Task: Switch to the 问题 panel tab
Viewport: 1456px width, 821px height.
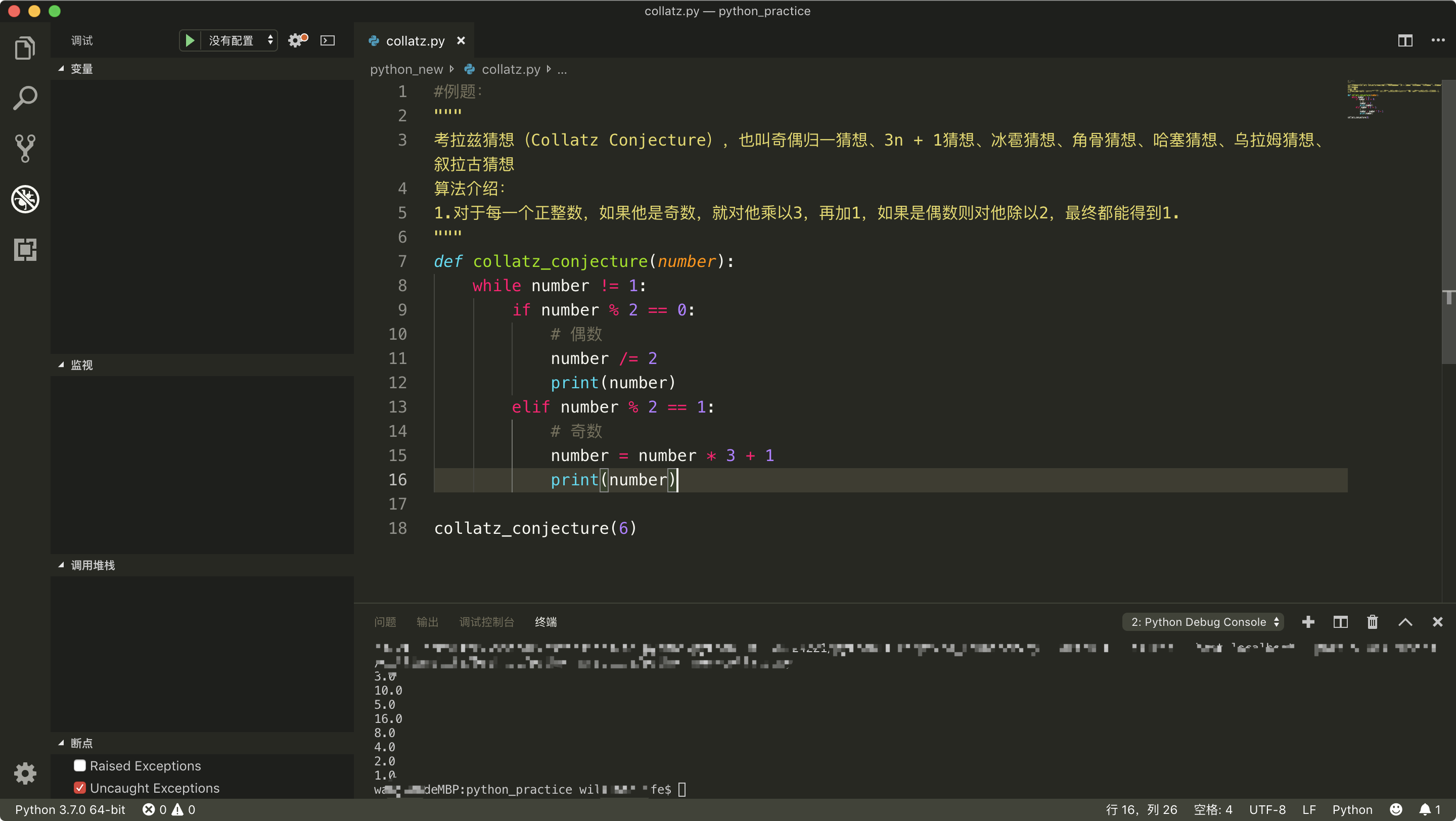Action: pos(385,621)
